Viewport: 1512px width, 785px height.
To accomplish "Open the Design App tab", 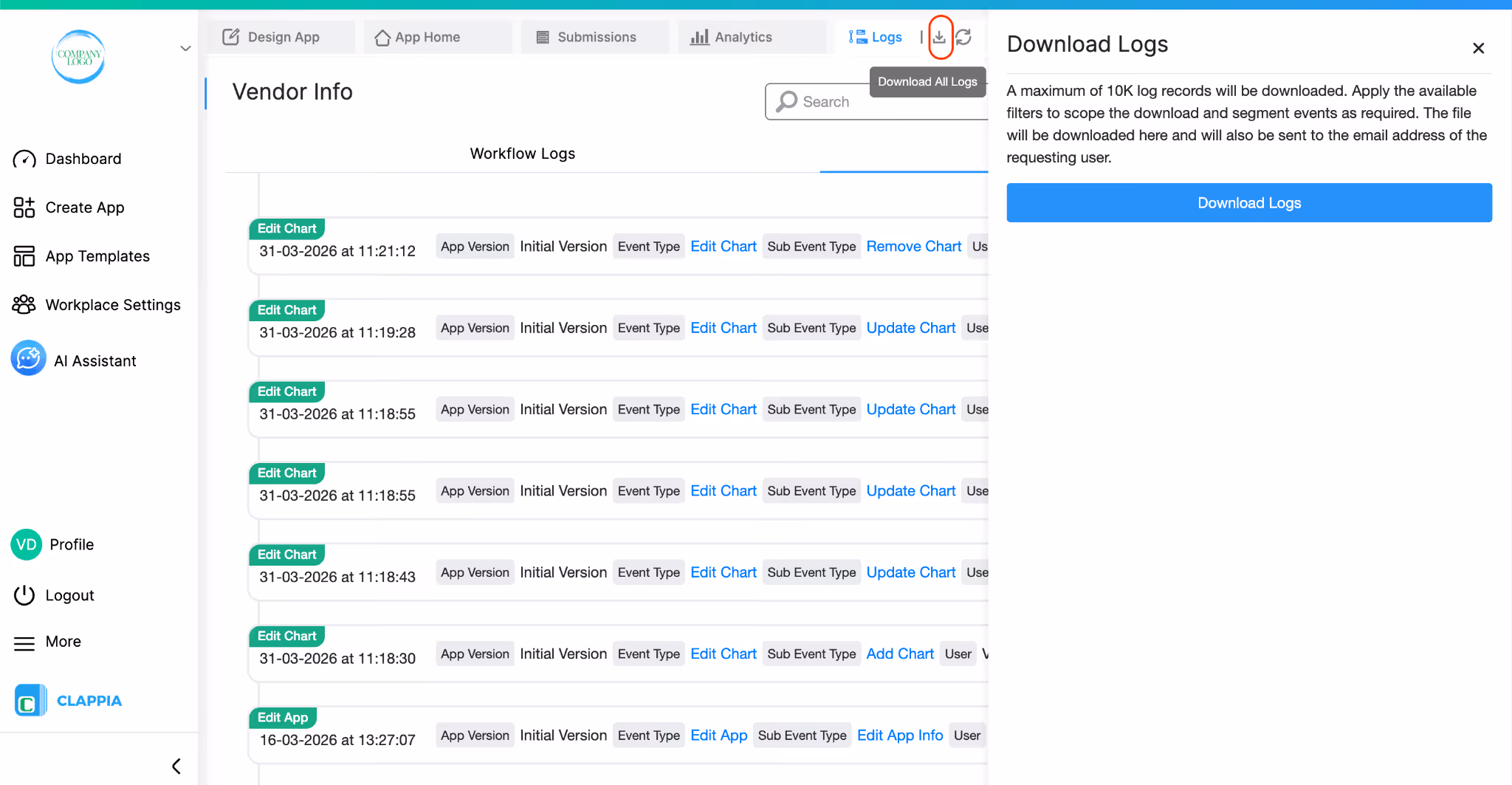I will point(281,37).
